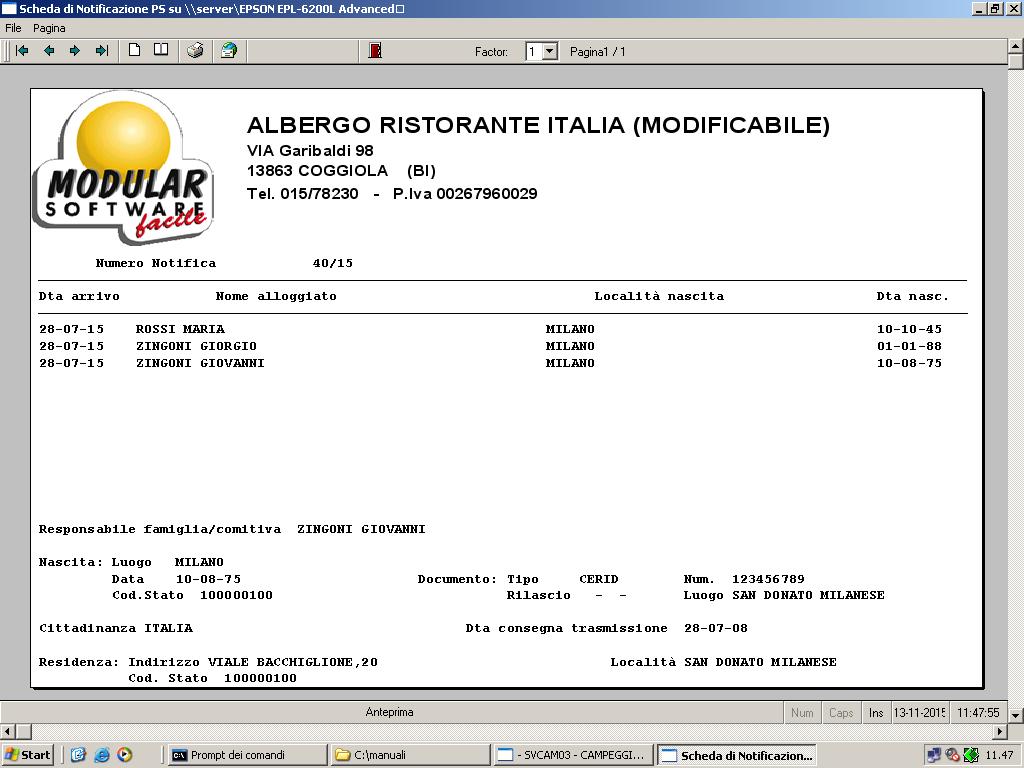
Task: Launch Windows Media Player quick launch icon
Action: coord(125,755)
